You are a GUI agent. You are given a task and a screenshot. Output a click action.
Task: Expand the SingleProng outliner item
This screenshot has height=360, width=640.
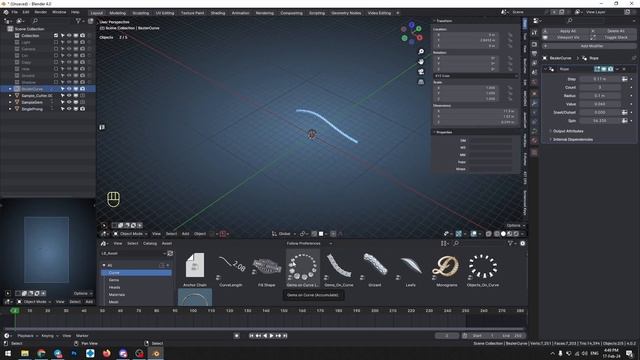click(x=10, y=109)
